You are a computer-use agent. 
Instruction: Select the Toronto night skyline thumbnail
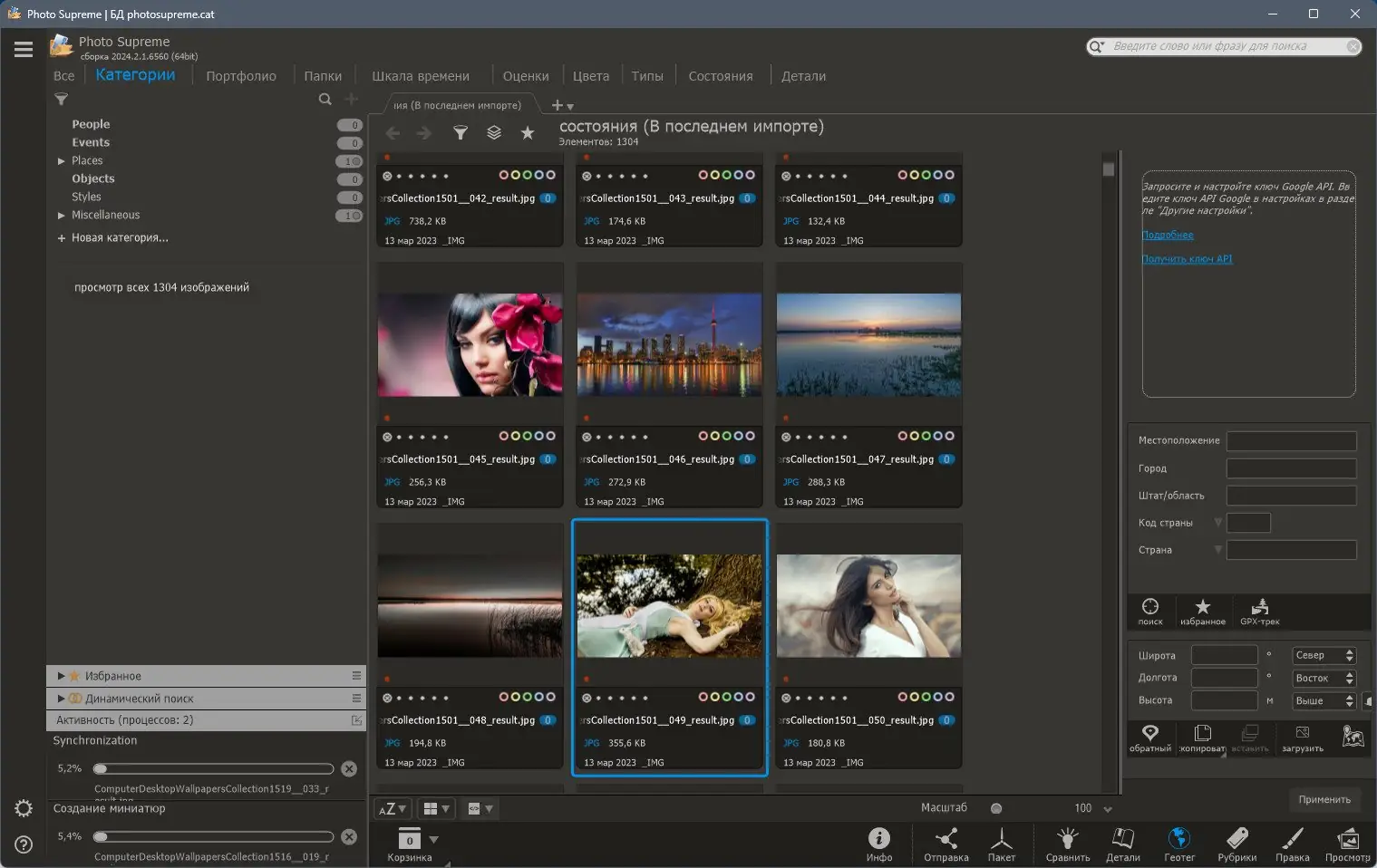tap(669, 344)
